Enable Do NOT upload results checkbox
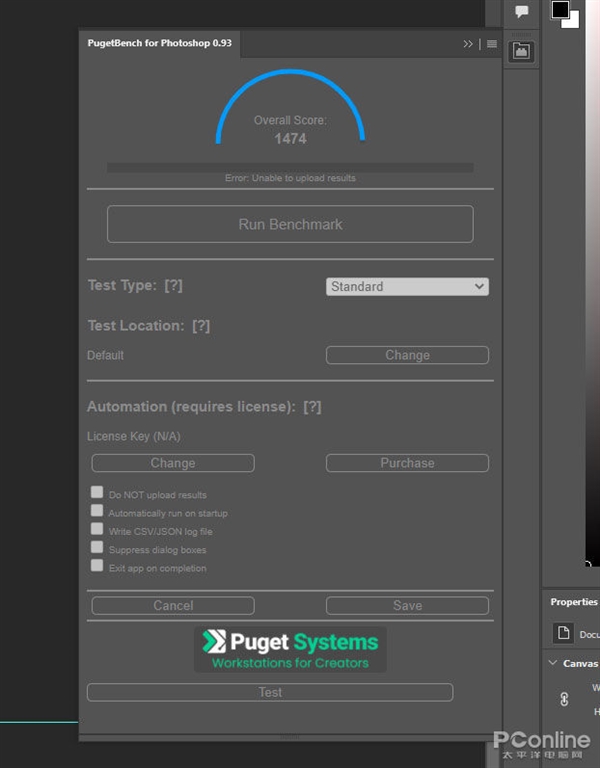 pyautogui.click(x=97, y=492)
